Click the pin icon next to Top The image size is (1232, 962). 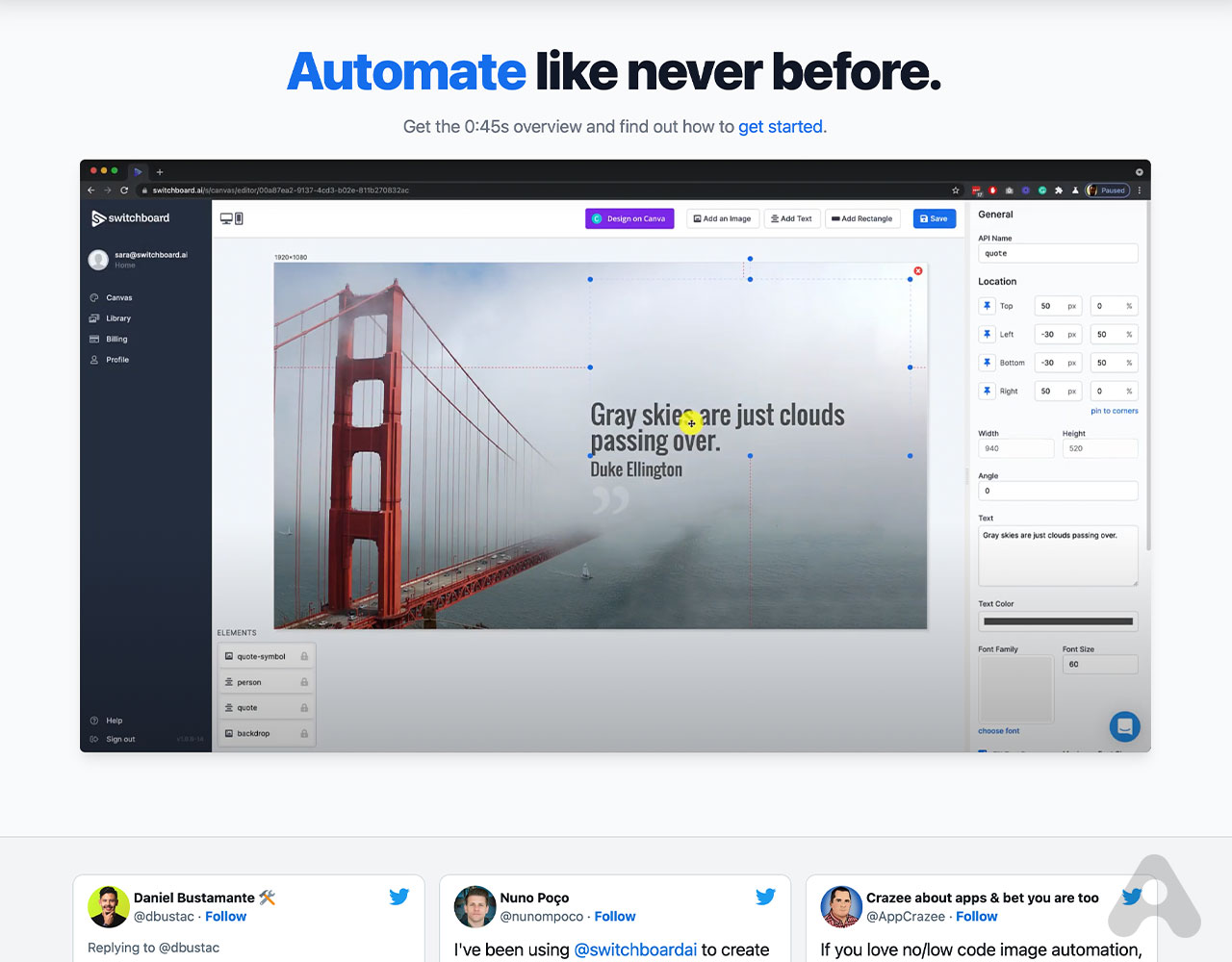987,306
